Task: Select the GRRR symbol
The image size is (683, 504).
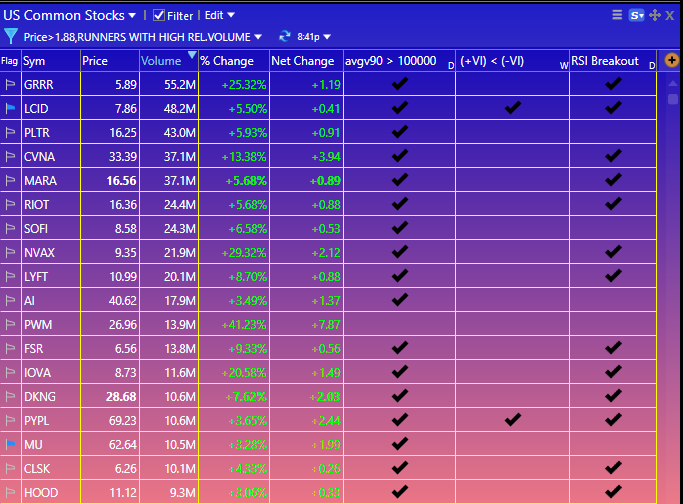Action: coord(39,85)
